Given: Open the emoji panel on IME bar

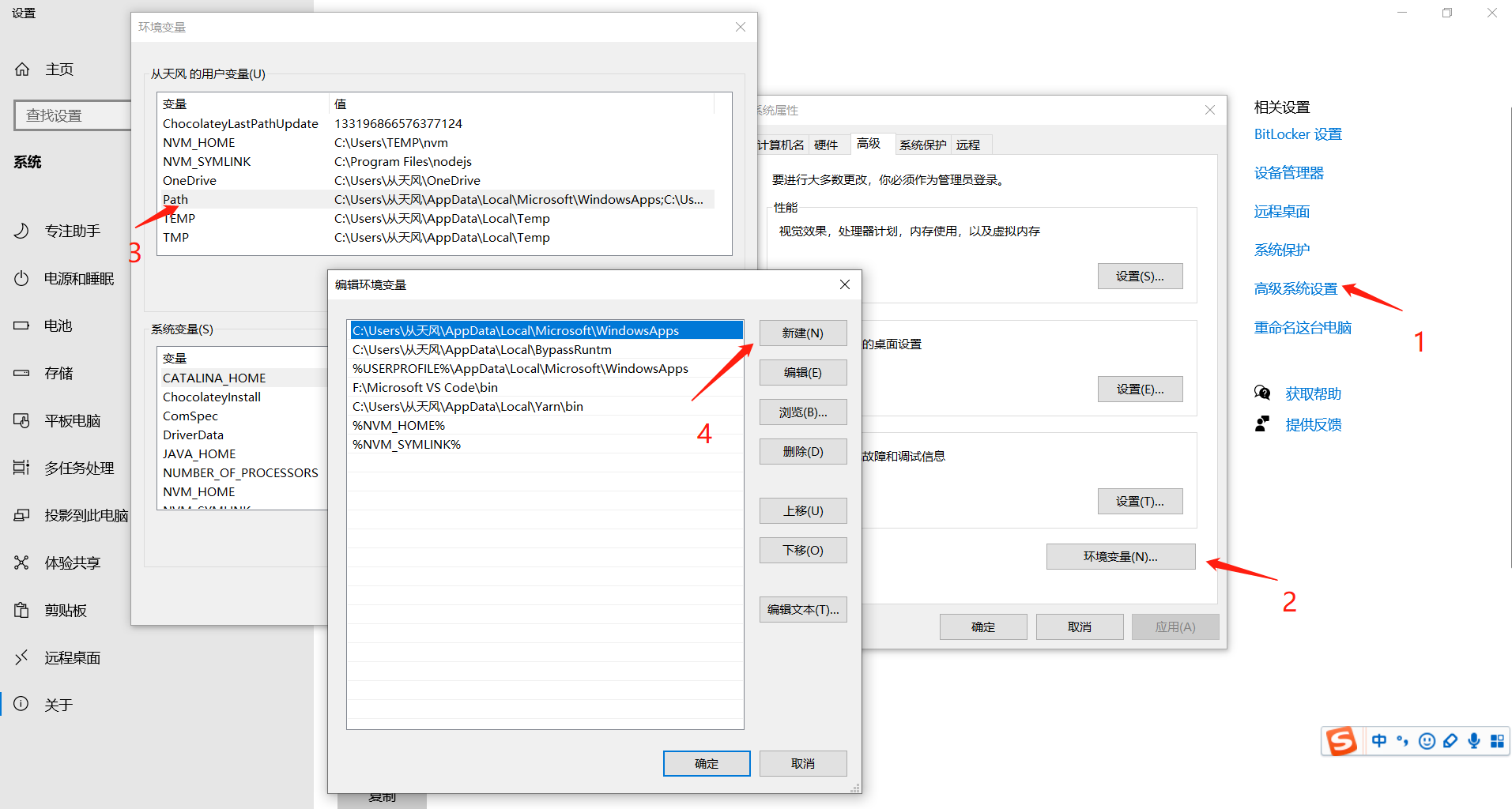Looking at the screenshot, I should (x=1427, y=741).
